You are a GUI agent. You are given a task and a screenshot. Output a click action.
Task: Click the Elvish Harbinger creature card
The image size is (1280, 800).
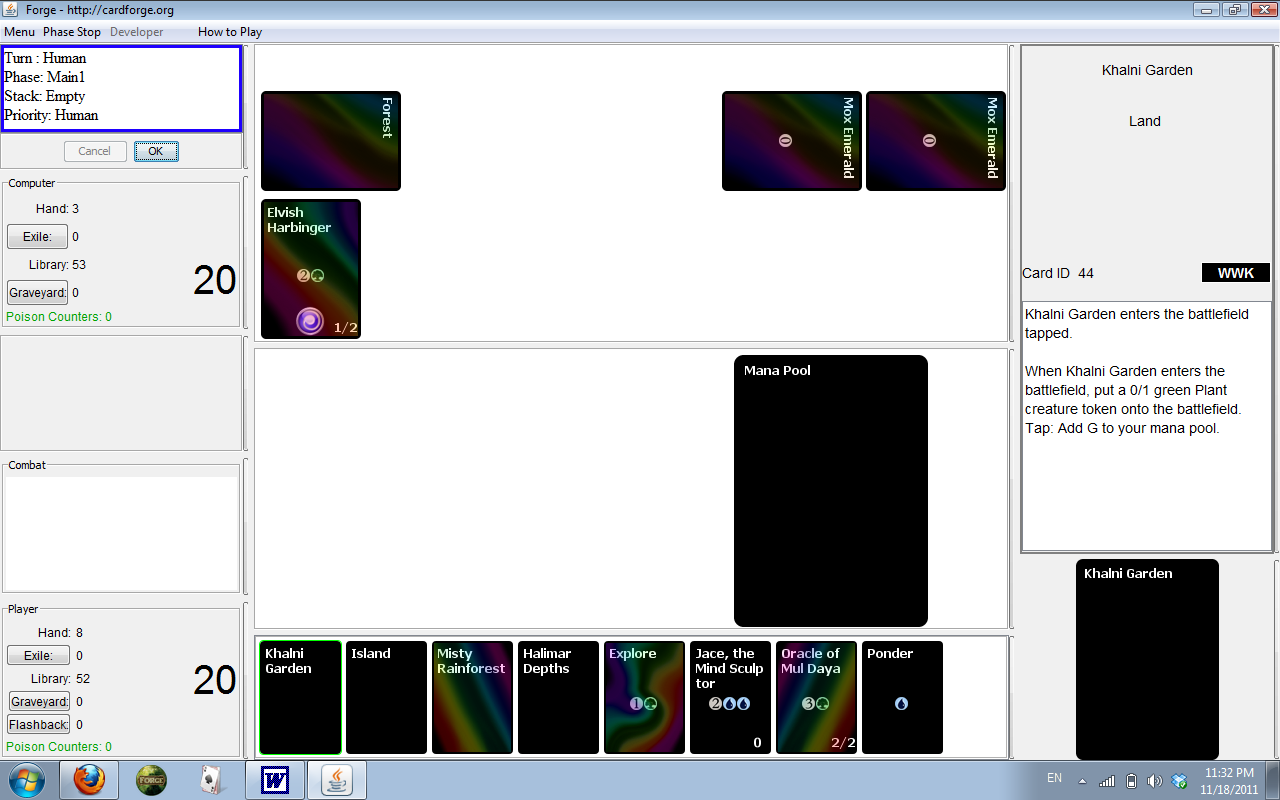coord(311,269)
